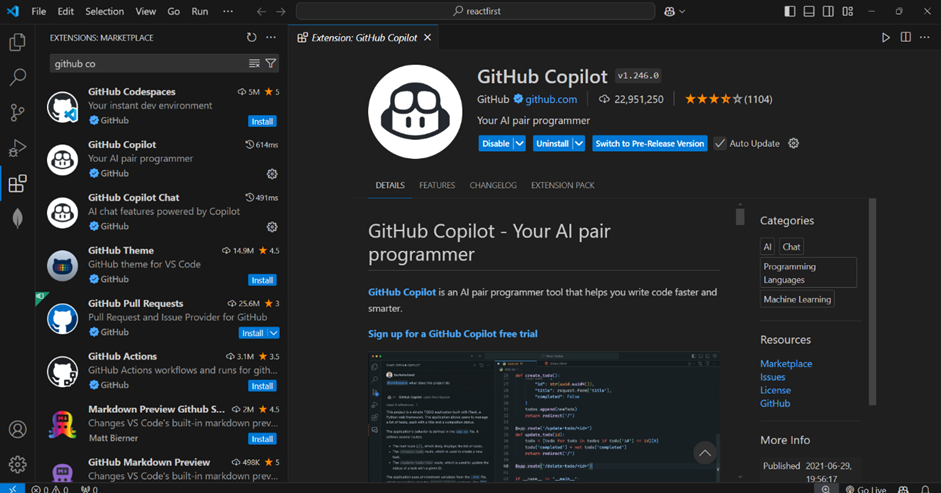
Task: Toggle the Auto Update checkbox
Action: pyautogui.click(x=720, y=144)
